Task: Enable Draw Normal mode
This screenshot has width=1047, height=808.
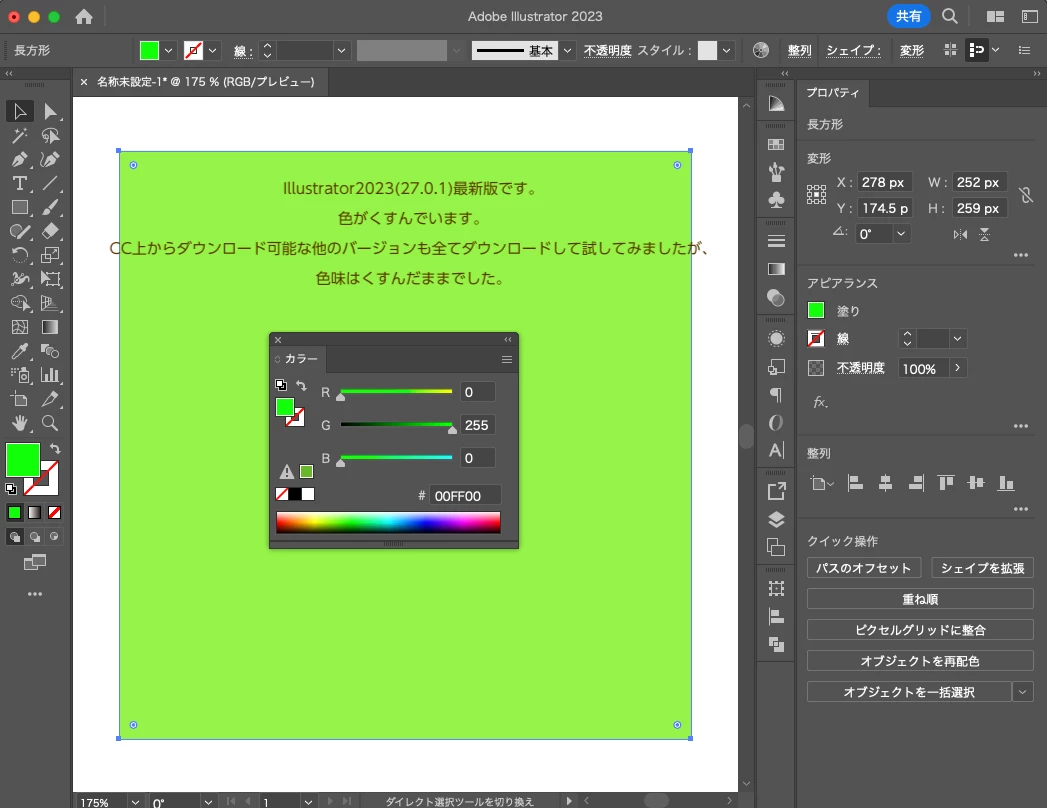Action: (x=14, y=536)
